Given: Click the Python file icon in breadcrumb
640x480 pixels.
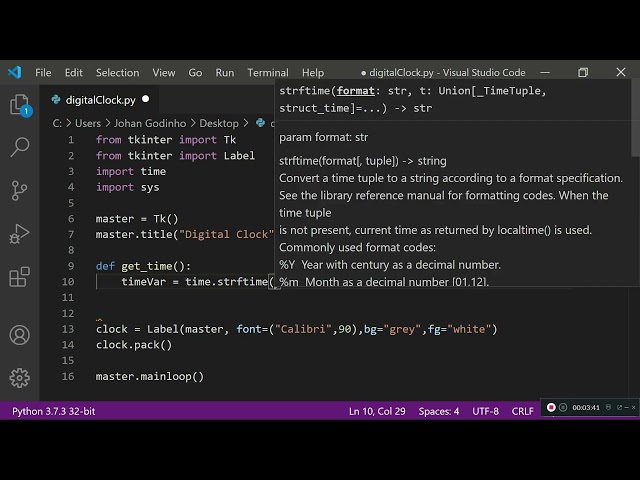Looking at the screenshot, I should pos(260,123).
